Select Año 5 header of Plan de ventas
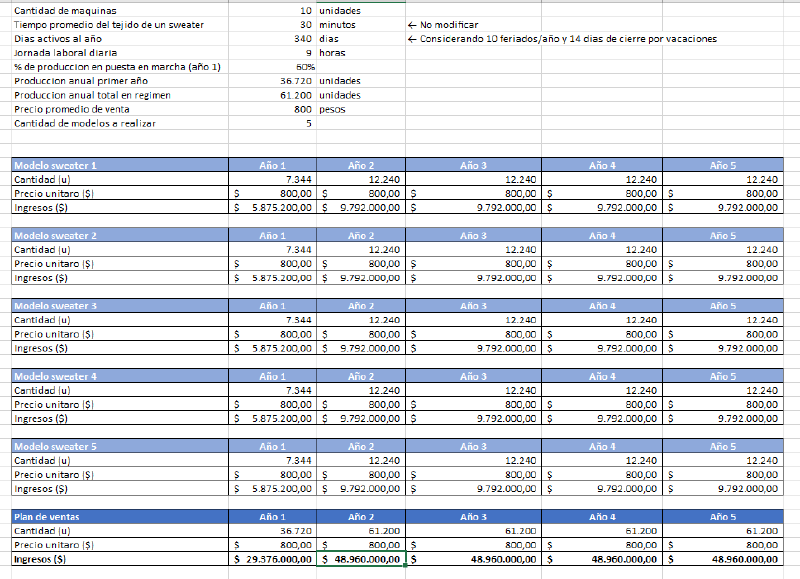Screen dimensions: 800x579 pyautogui.click(x=723, y=517)
